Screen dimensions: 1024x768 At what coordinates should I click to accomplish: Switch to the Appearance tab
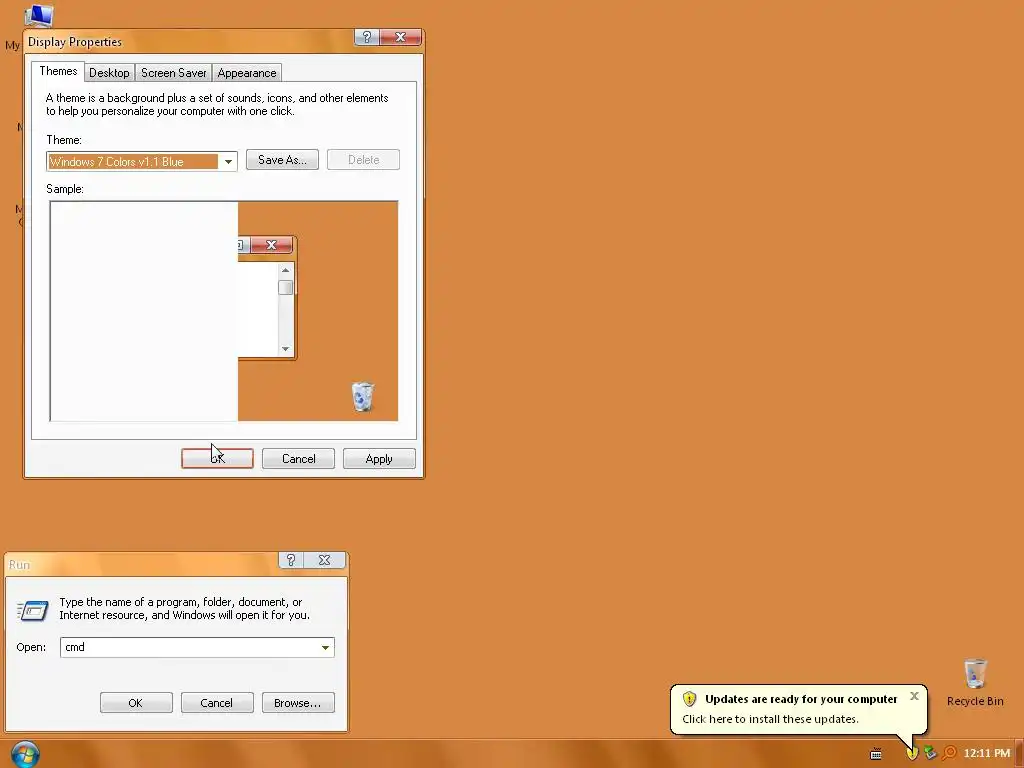tap(247, 73)
